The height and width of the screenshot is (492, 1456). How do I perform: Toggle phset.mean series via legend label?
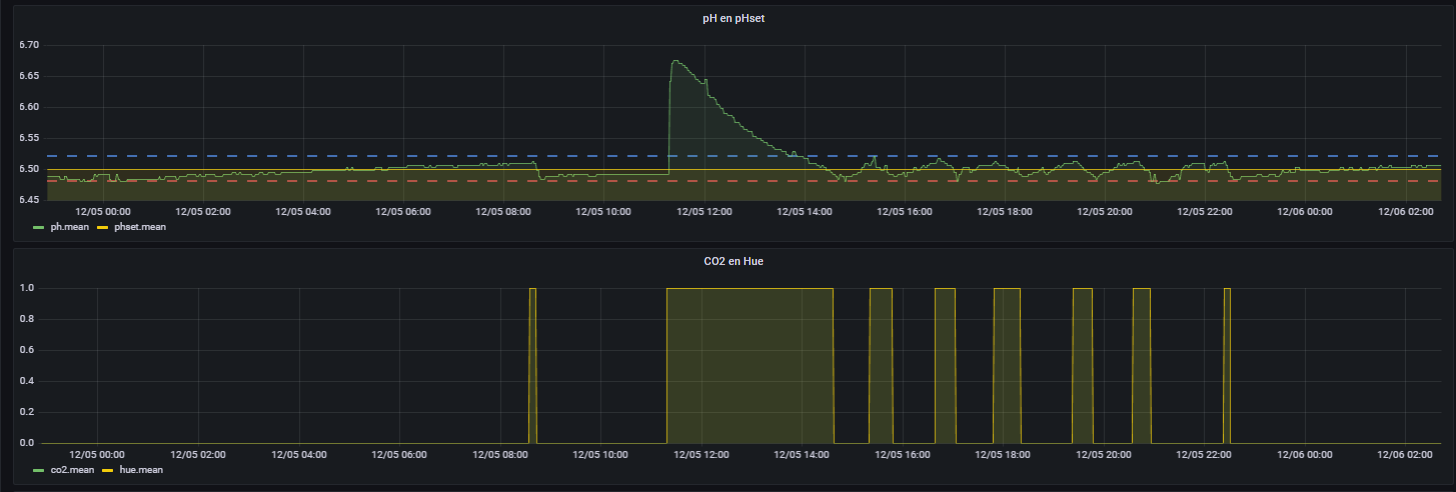pos(140,227)
